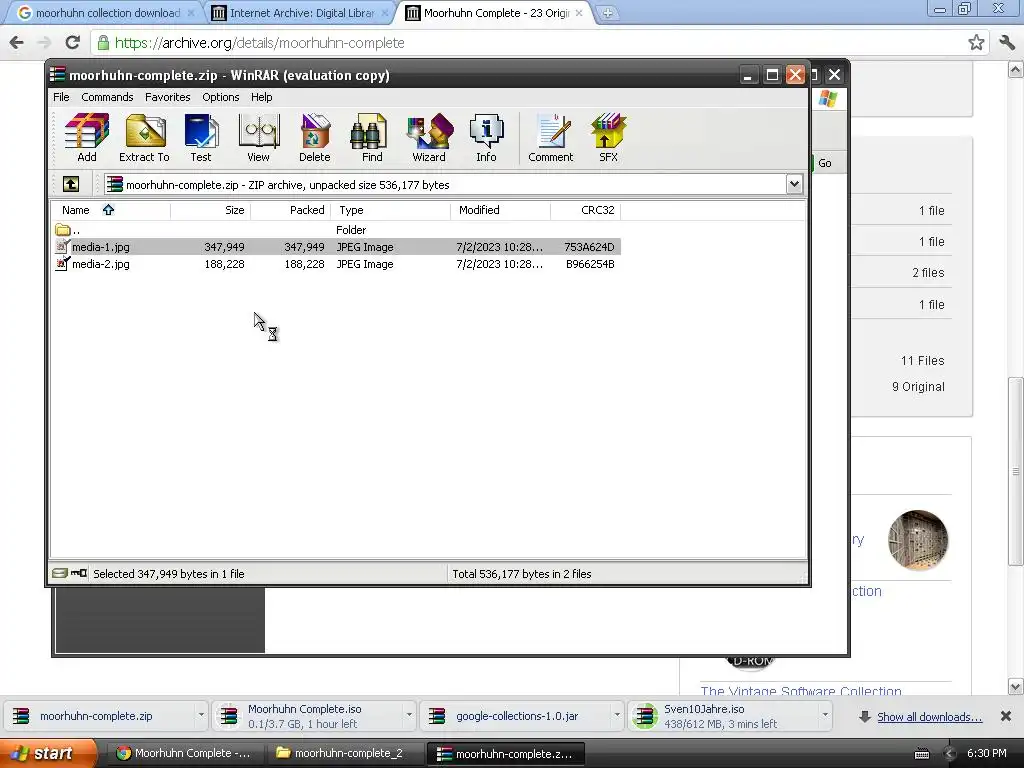
Task: Open a new Chrome tab
Action: click(607, 13)
